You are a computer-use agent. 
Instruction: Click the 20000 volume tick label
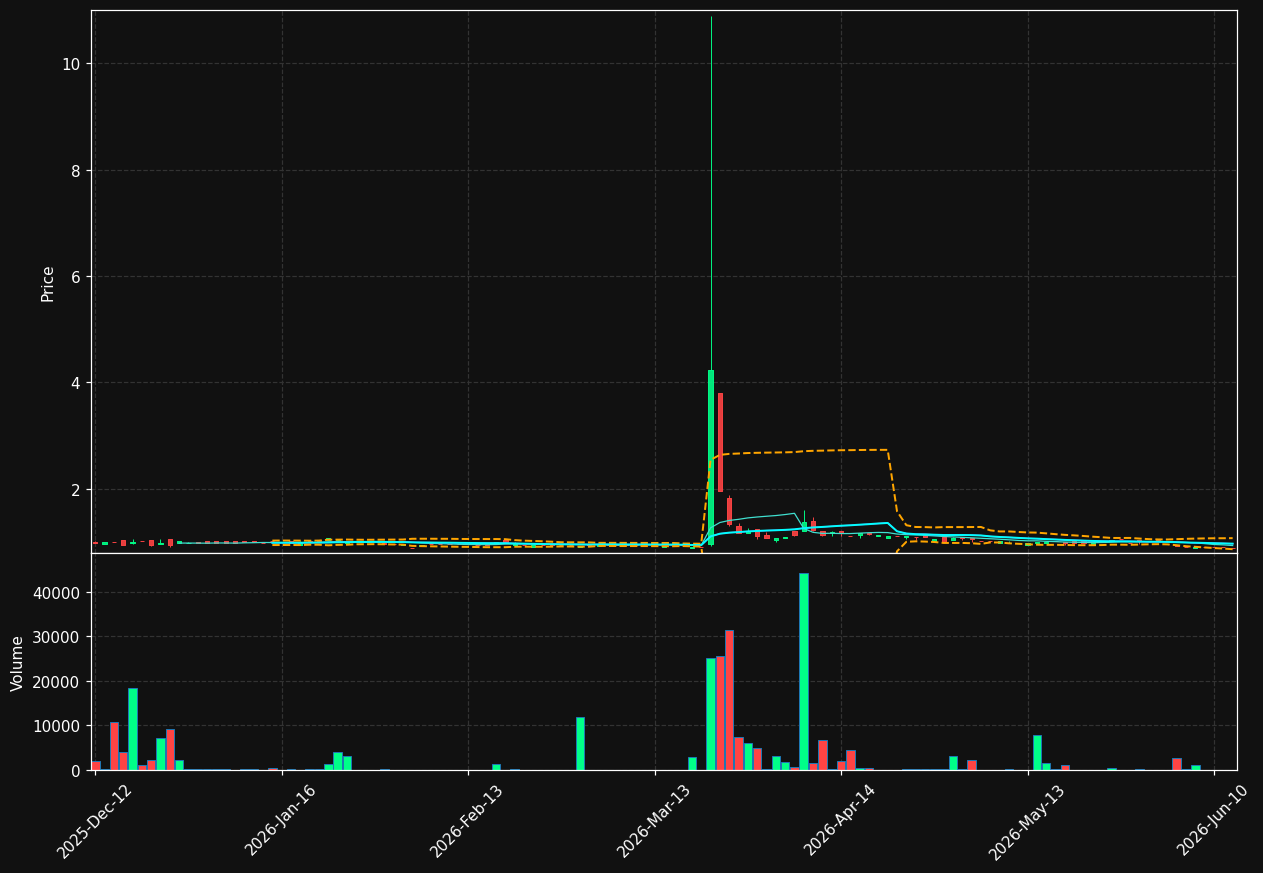58,682
